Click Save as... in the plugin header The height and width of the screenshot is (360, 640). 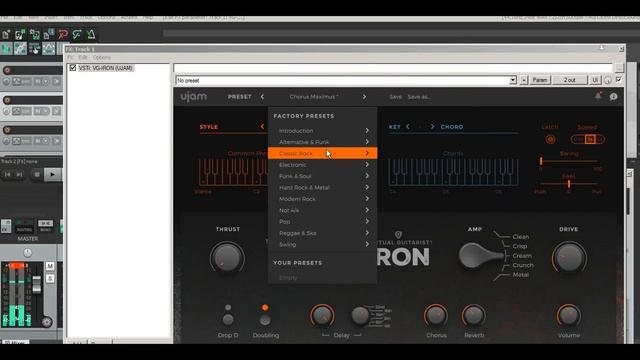tap(419, 97)
